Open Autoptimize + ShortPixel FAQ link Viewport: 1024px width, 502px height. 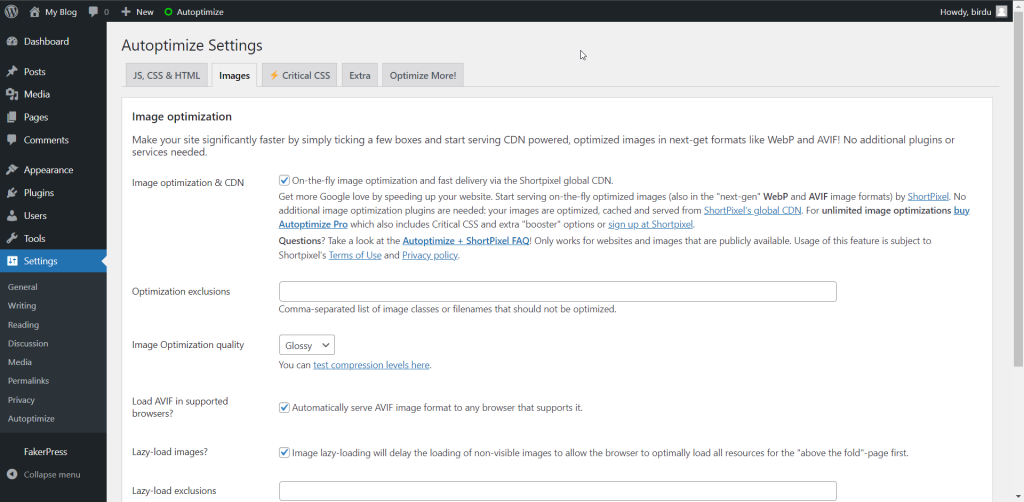click(466, 241)
